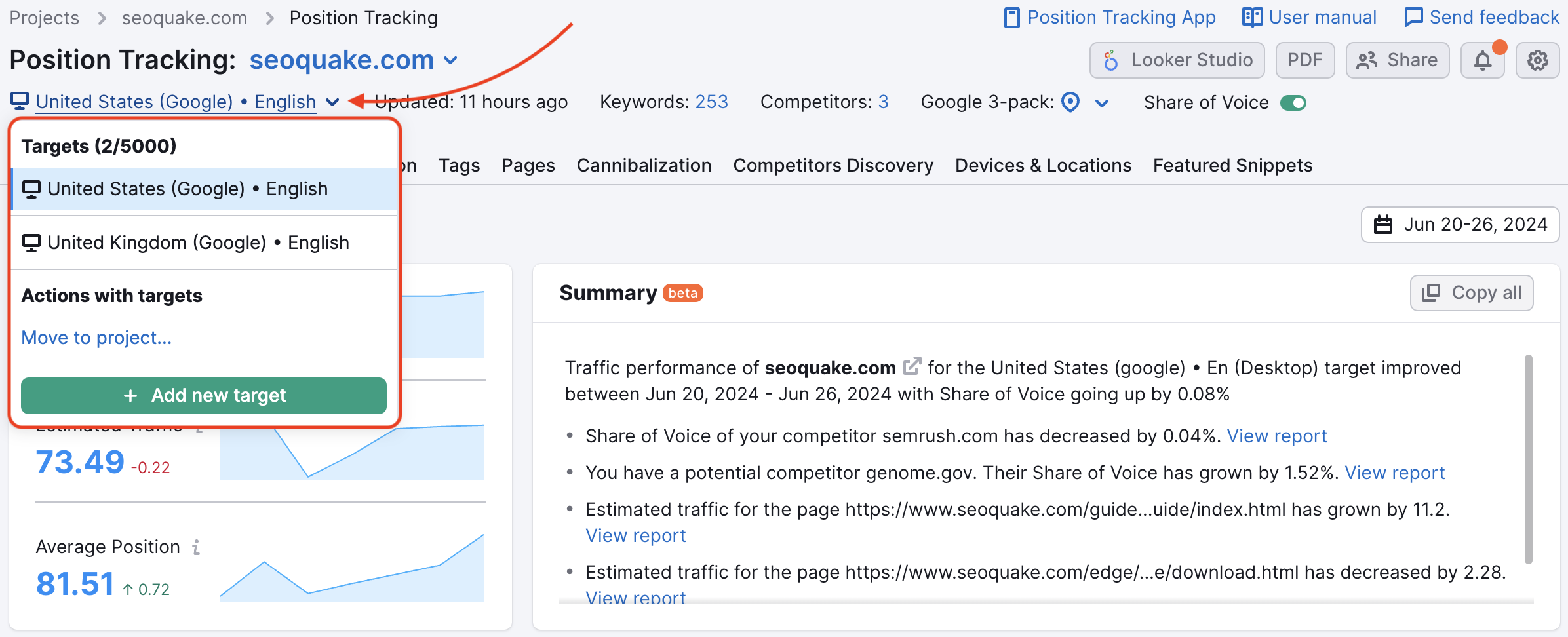Click the Estimated Traffic trend chart

[x=352, y=452]
